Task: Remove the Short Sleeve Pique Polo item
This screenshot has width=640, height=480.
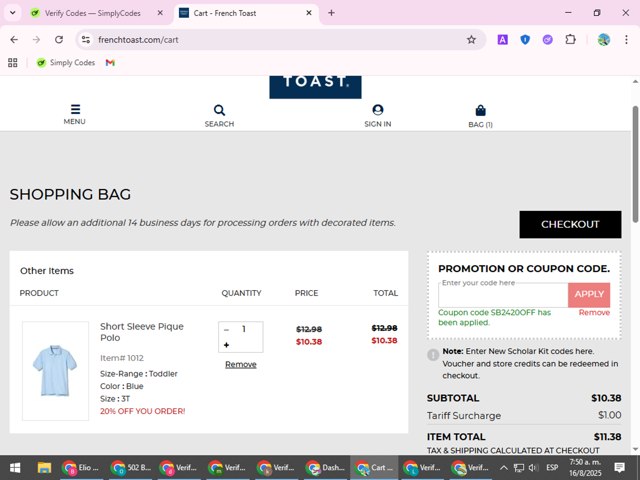Action: (x=241, y=364)
